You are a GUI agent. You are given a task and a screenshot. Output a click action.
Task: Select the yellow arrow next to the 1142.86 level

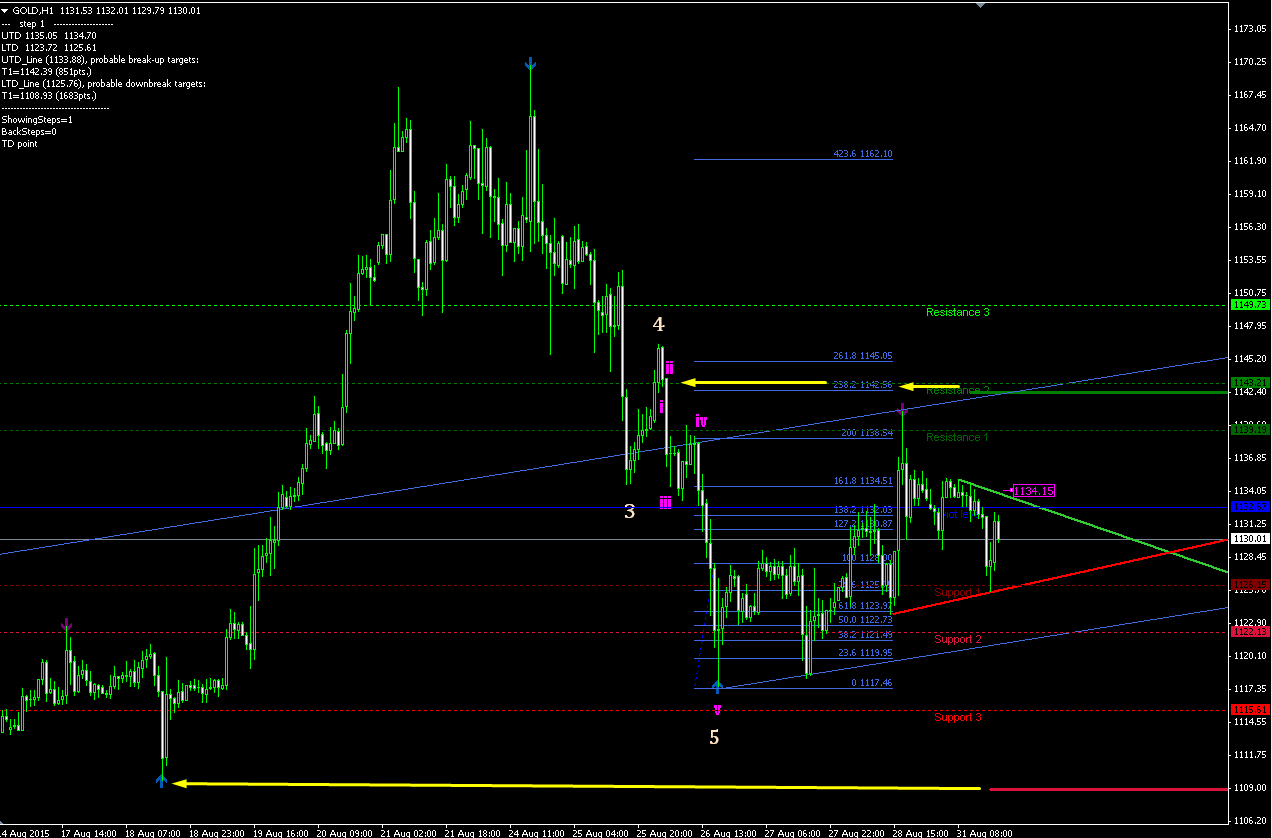coord(929,386)
